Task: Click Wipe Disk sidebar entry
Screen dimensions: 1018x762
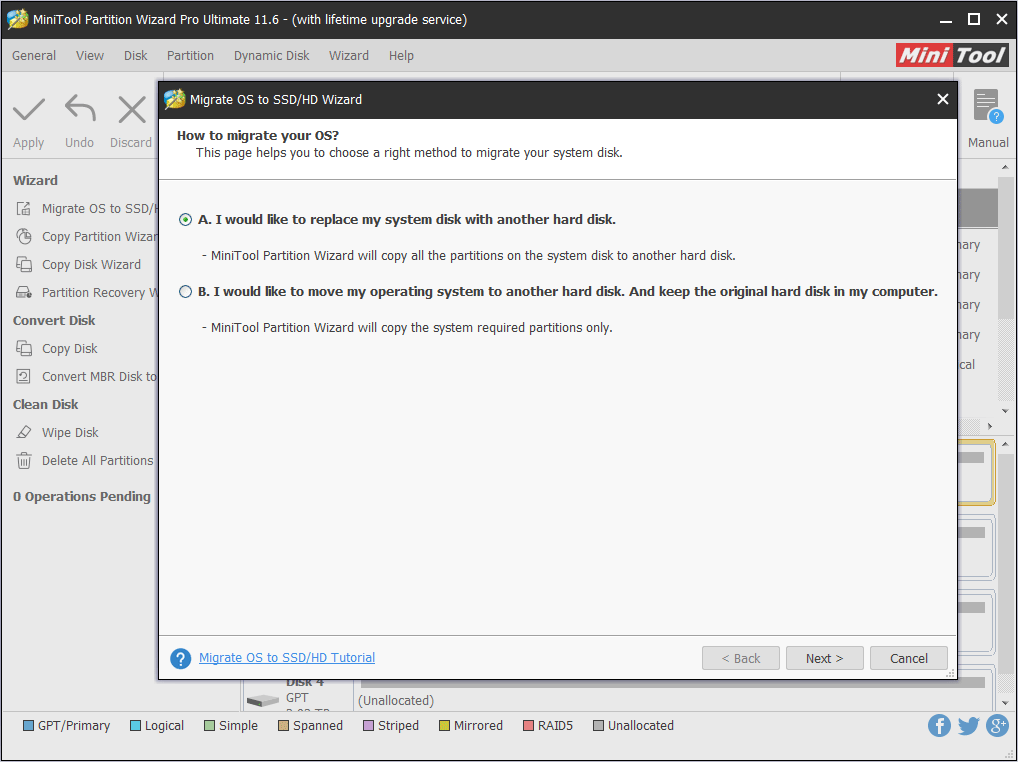Action: (x=70, y=432)
